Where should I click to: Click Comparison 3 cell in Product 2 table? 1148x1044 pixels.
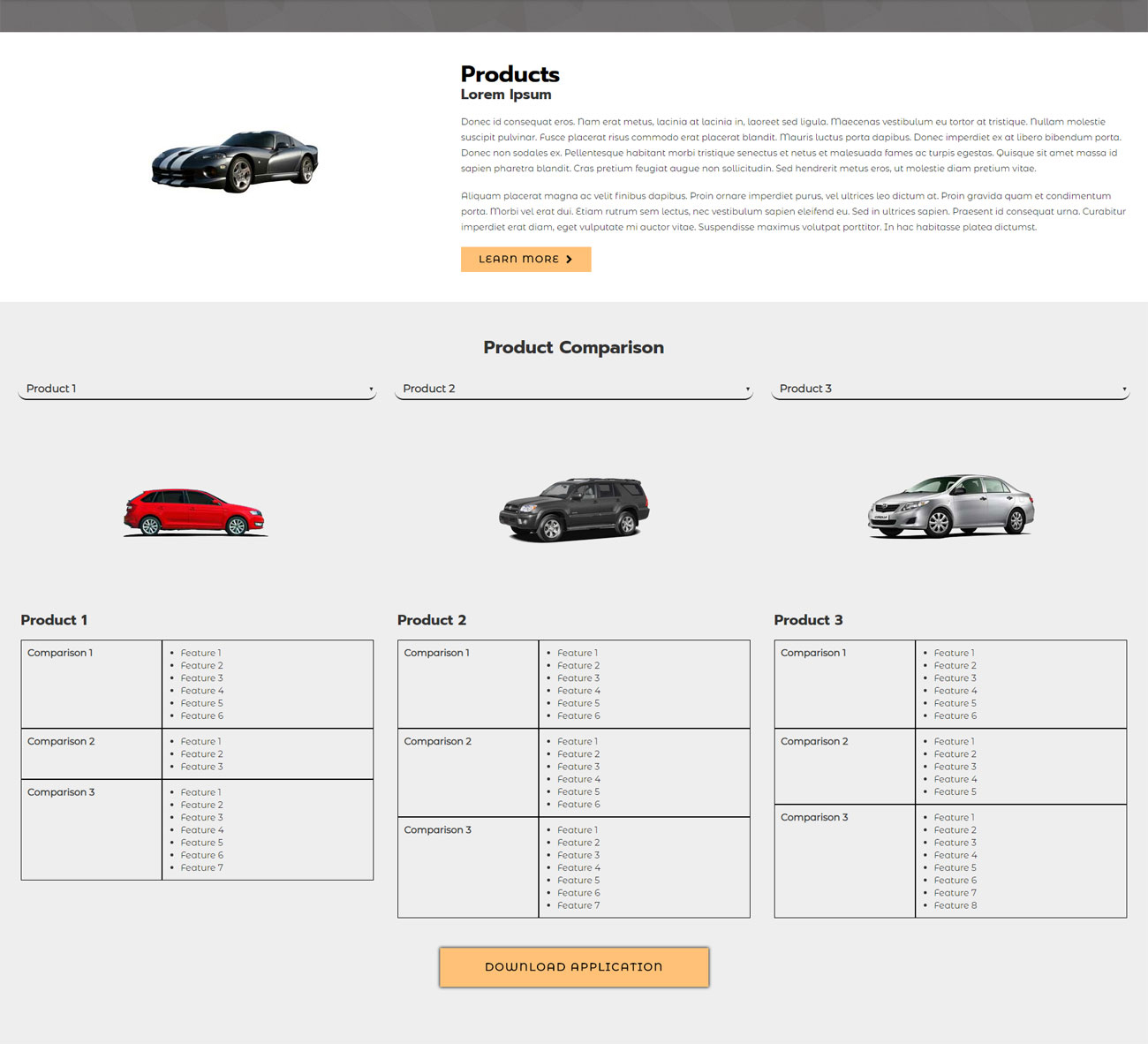click(437, 830)
